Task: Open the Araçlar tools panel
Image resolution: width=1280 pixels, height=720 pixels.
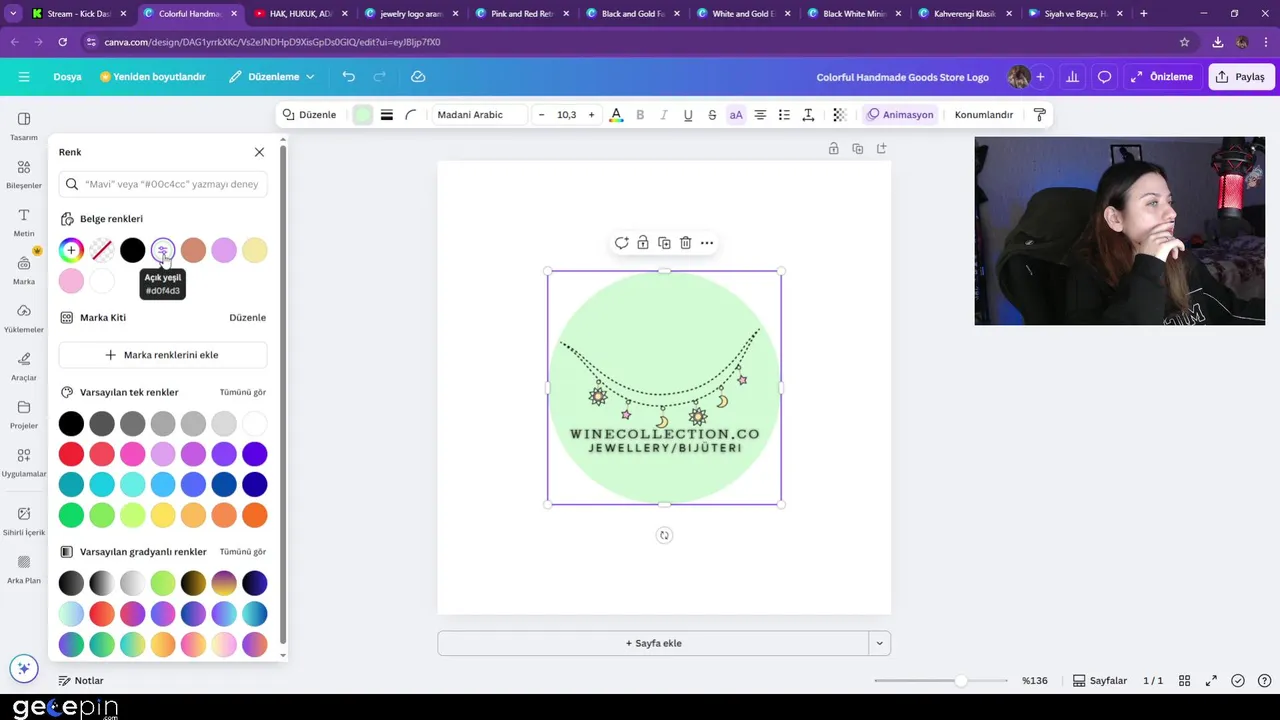Action: [x=24, y=366]
